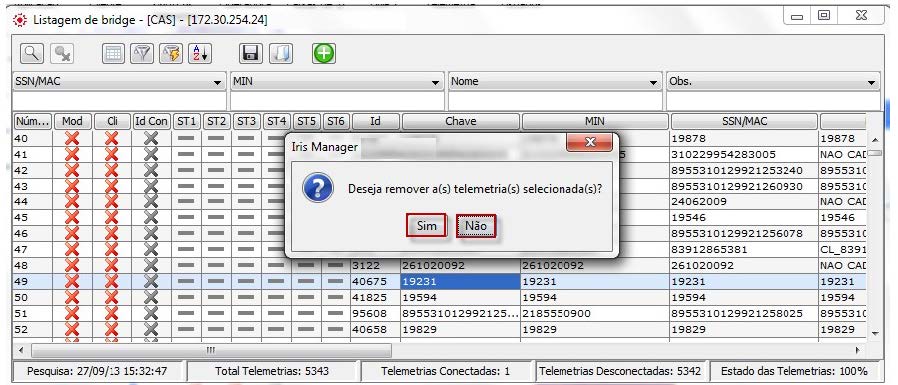Click the quick filter lightning icon
Viewport: 898px width, 385px height.
click(171, 53)
